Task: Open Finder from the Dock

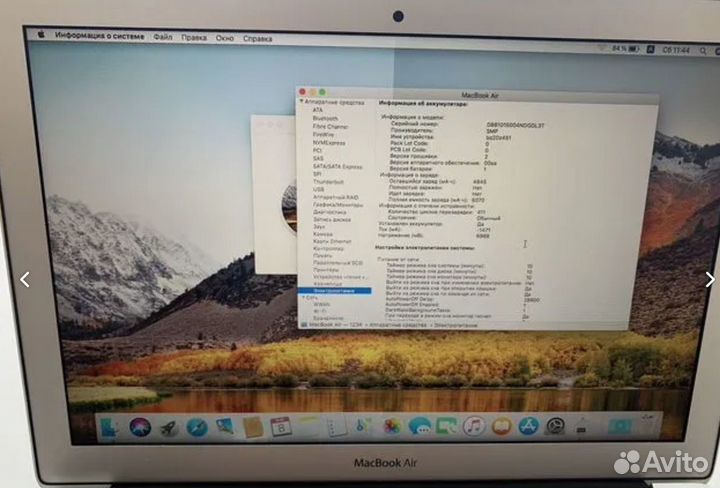Action: pos(110,428)
